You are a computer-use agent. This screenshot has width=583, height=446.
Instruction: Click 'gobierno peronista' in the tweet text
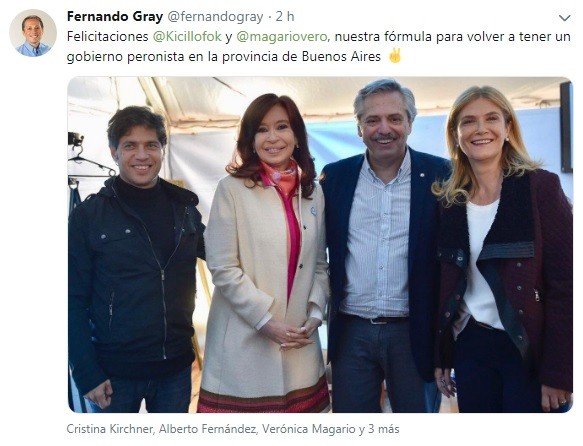125,56
